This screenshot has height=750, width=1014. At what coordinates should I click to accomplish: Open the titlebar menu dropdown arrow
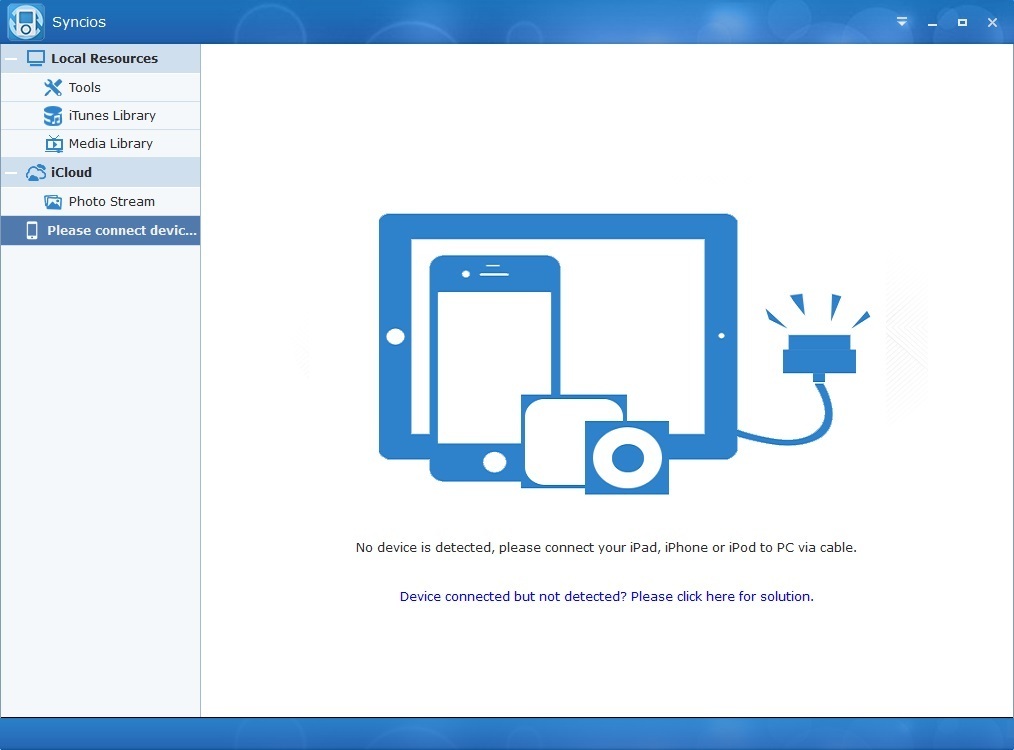click(x=901, y=21)
